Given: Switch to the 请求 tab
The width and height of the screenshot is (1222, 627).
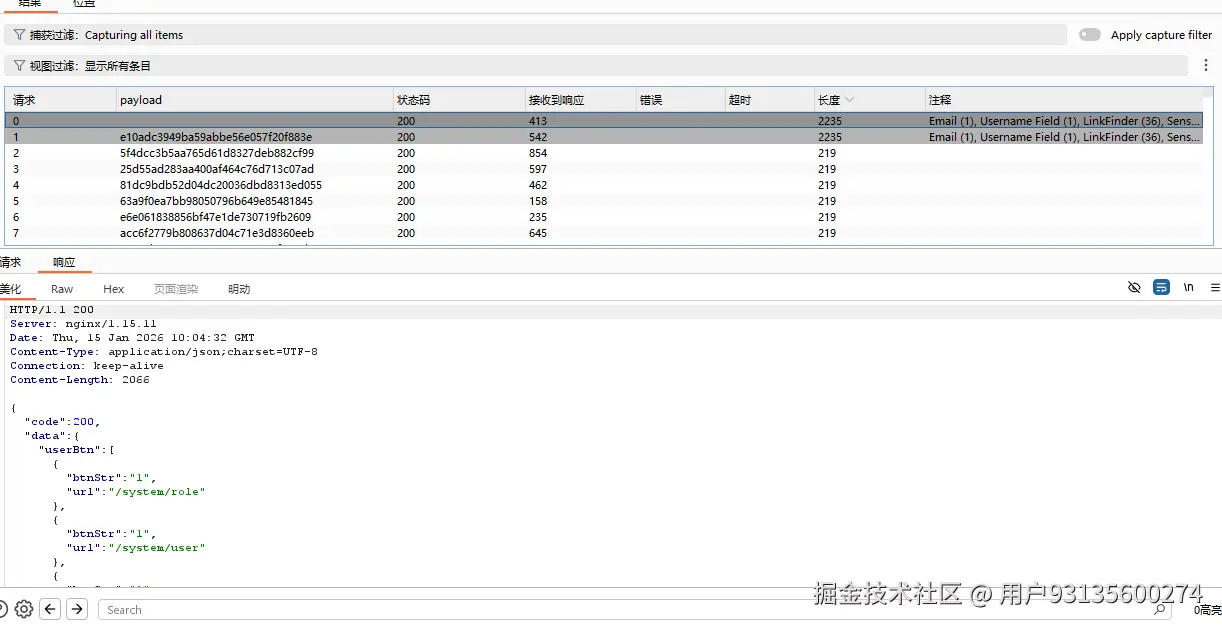Looking at the screenshot, I should (x=10, y=262).
